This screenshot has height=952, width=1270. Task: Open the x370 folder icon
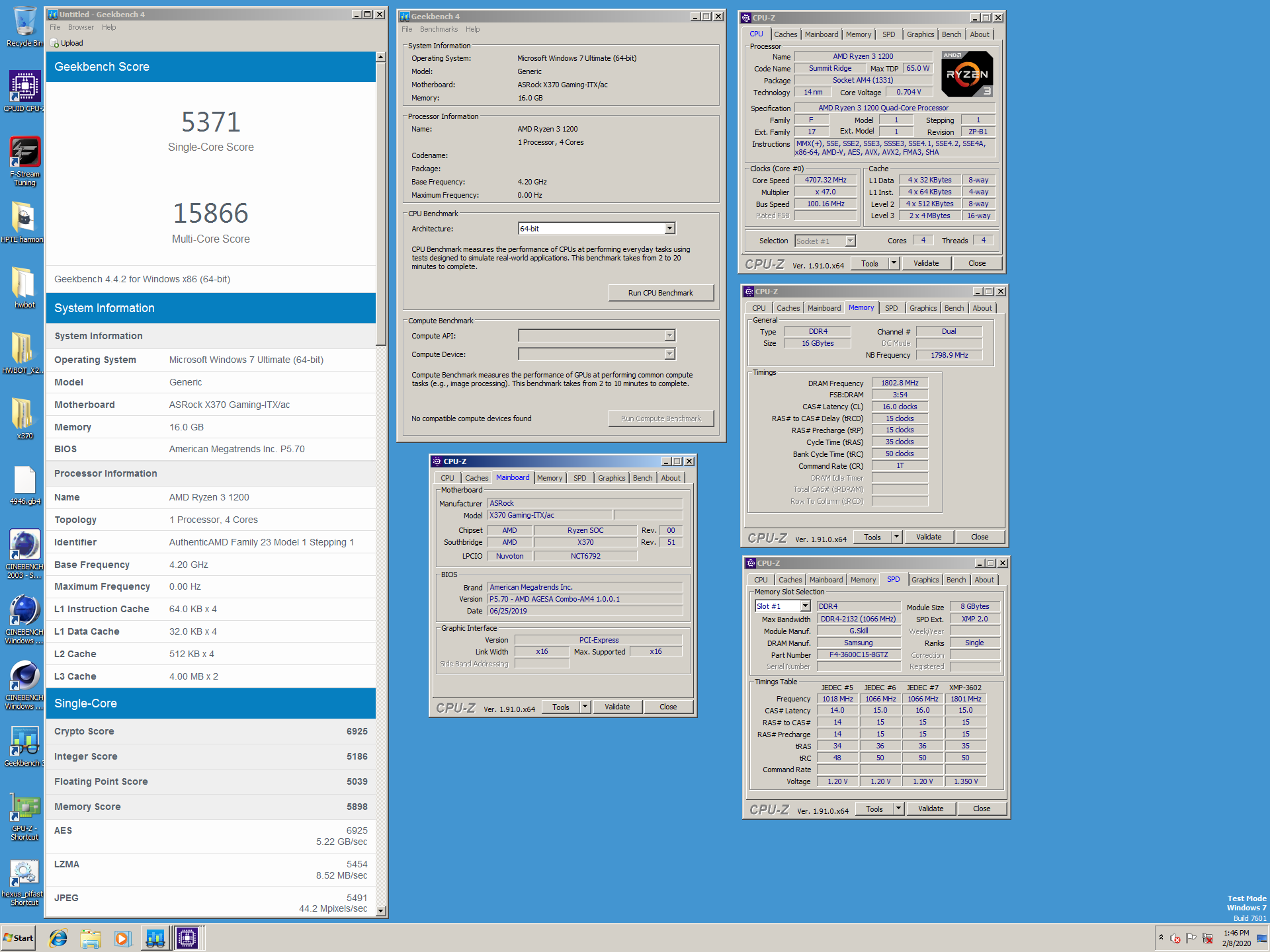(24, 418)
